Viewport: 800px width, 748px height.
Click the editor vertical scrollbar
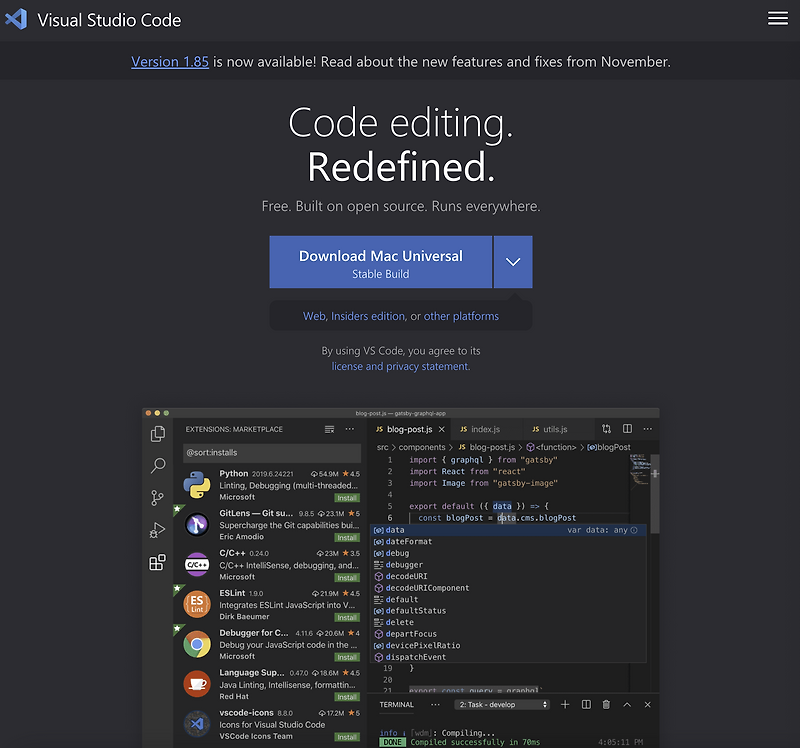655,494
